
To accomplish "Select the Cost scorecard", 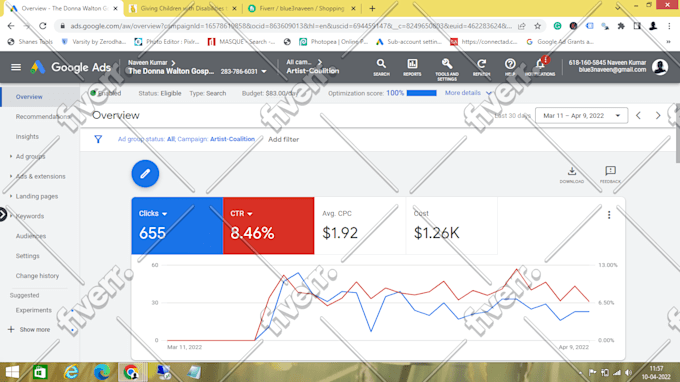I will point(451,225).
